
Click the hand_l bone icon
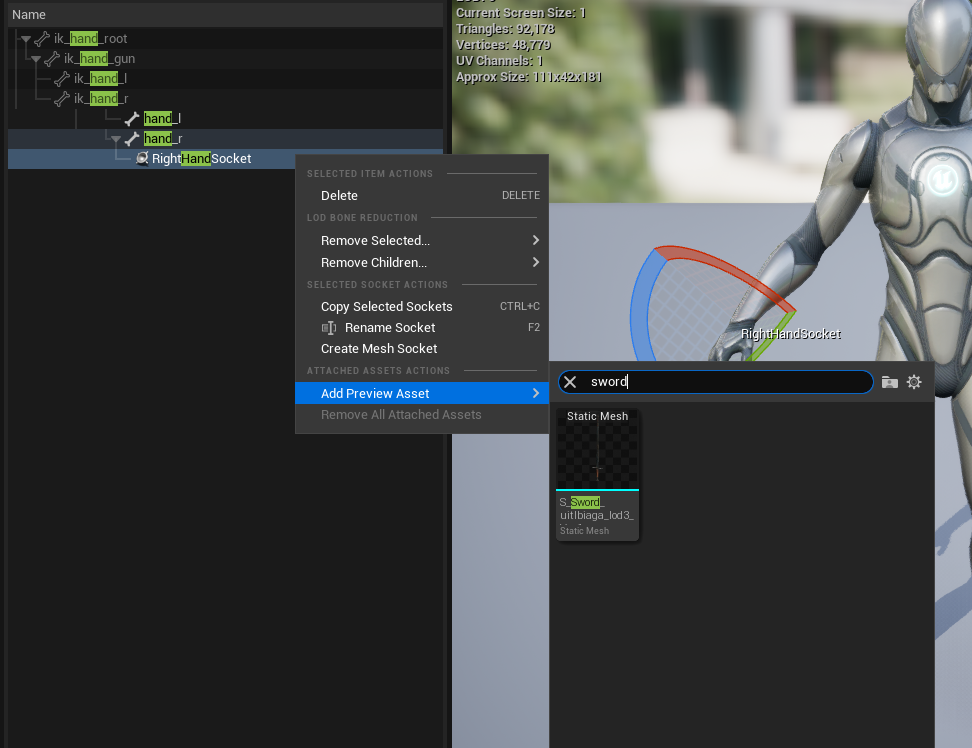(x=132, y=118)
